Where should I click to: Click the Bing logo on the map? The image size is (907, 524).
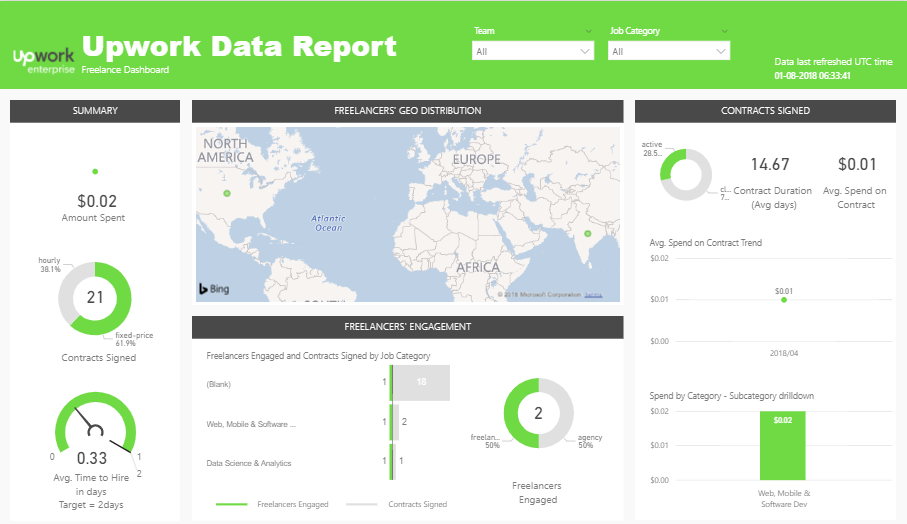tap(214, 289)
